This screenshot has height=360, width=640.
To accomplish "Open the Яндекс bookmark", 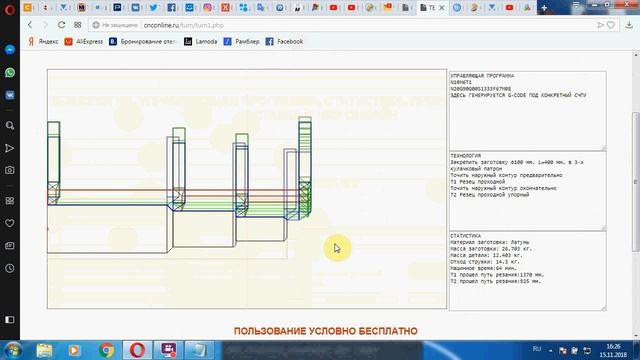I will coord(43,42).
